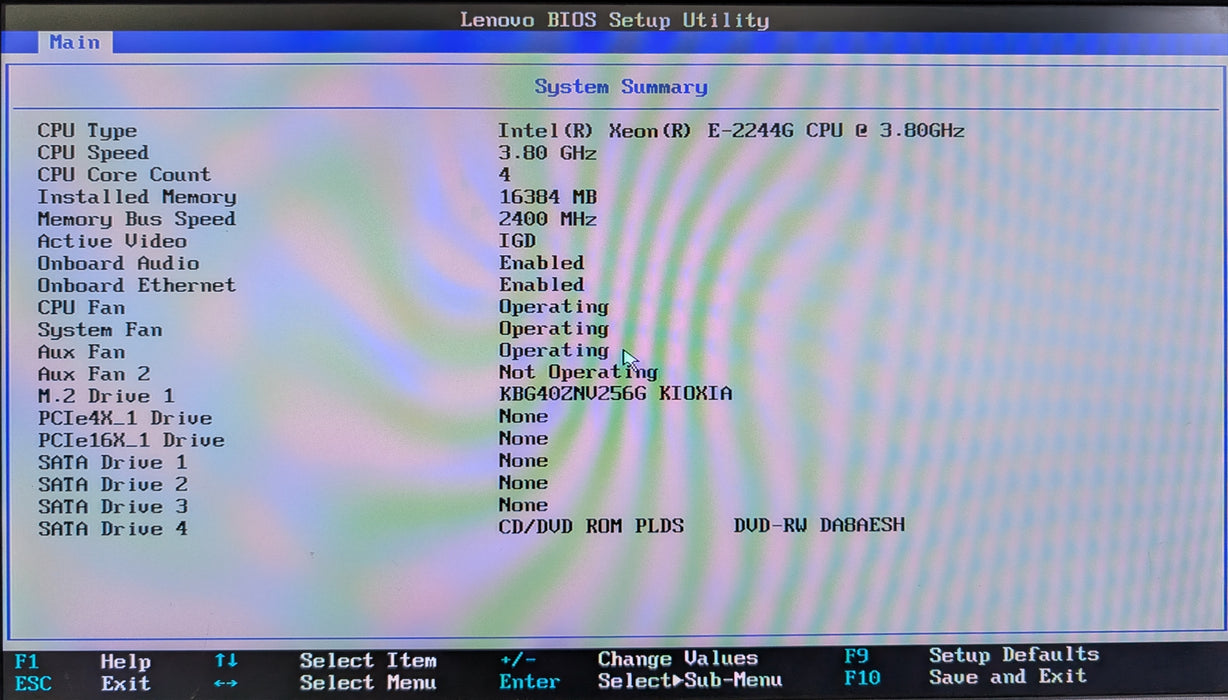The width and height of the screenshot is (1228, 700).
Task: Select the PCIe4X_1 Drive label
Action: coord(125,418)
